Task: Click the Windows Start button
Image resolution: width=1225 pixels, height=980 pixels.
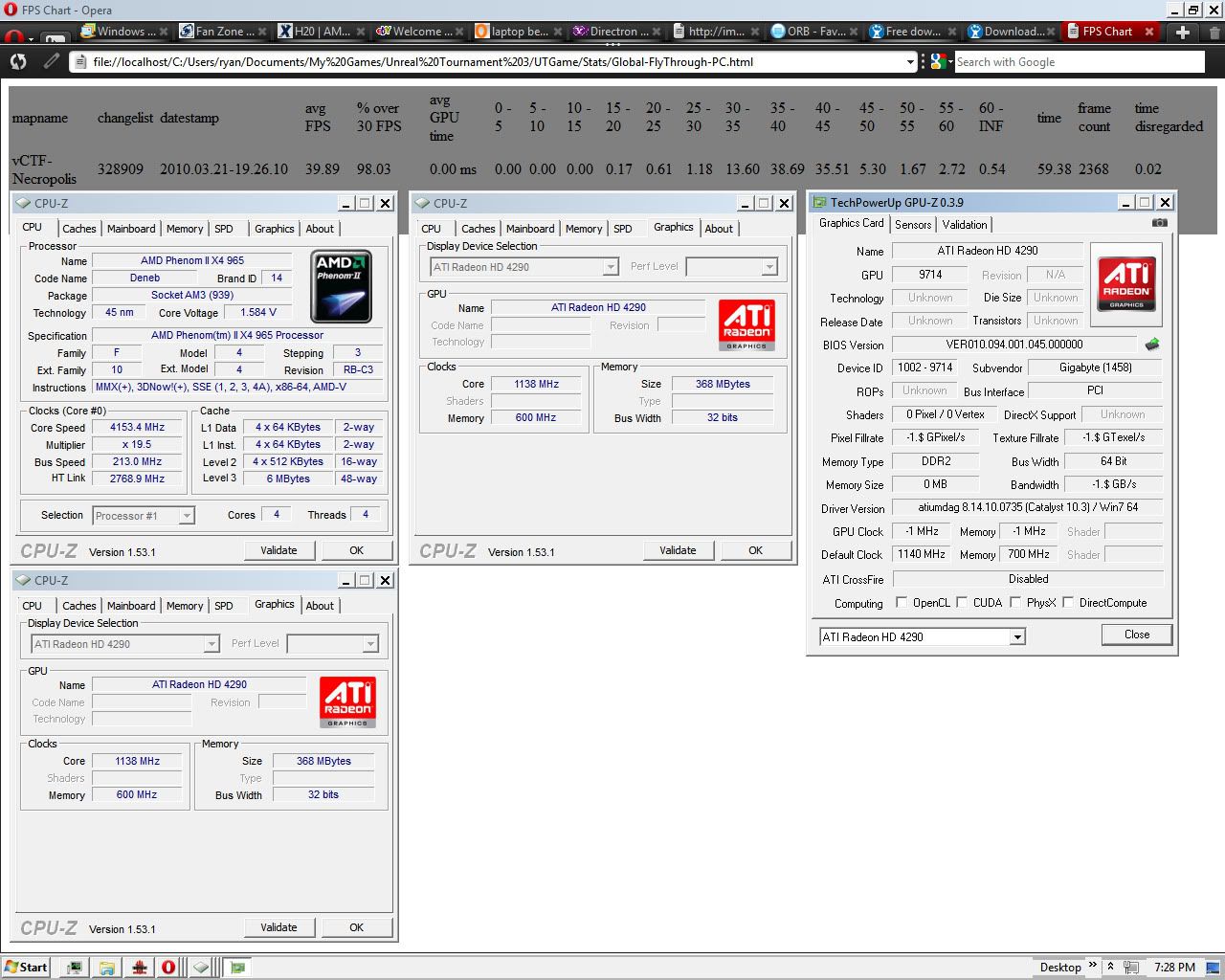Action: click(x=26, y=968)
